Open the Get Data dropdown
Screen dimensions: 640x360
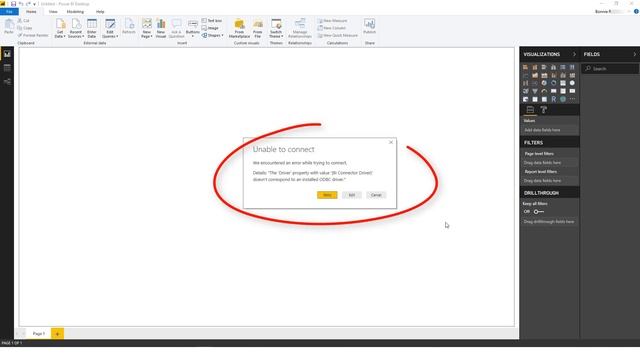coord(60,28)
